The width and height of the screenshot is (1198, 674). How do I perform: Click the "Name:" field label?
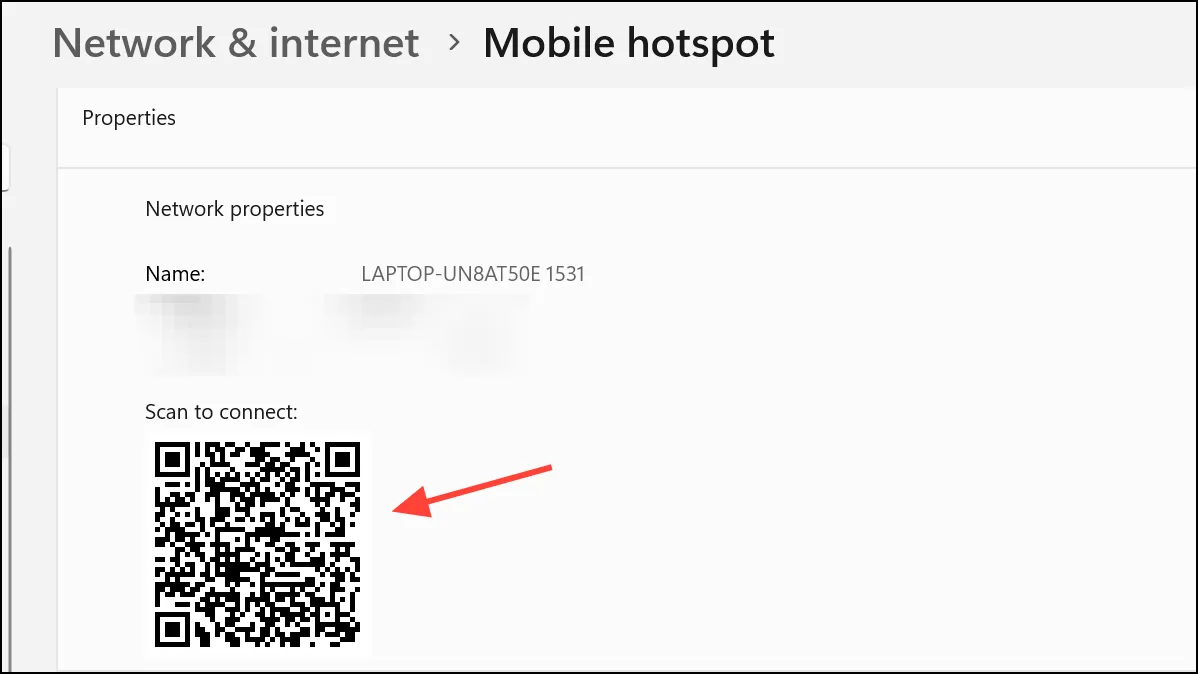point(175,274)
